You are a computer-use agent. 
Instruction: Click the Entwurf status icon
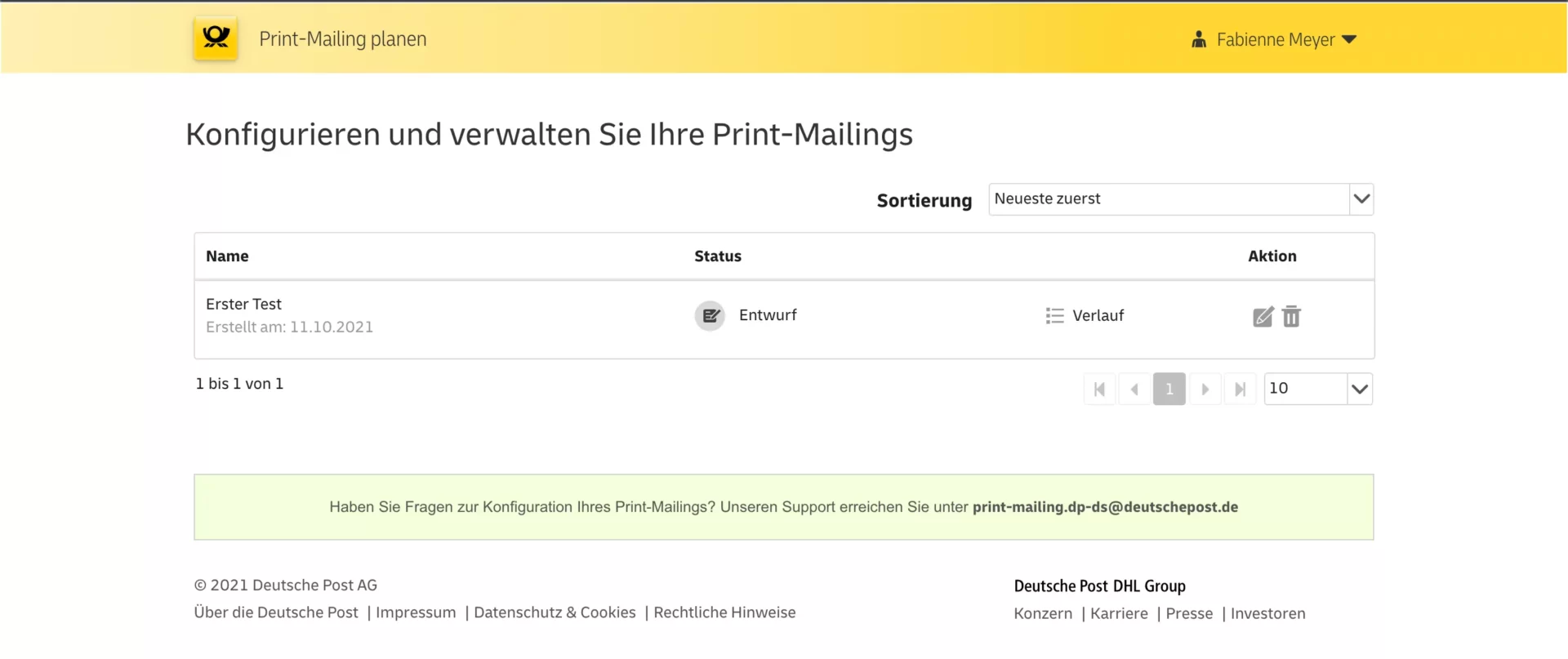[710, 315]
